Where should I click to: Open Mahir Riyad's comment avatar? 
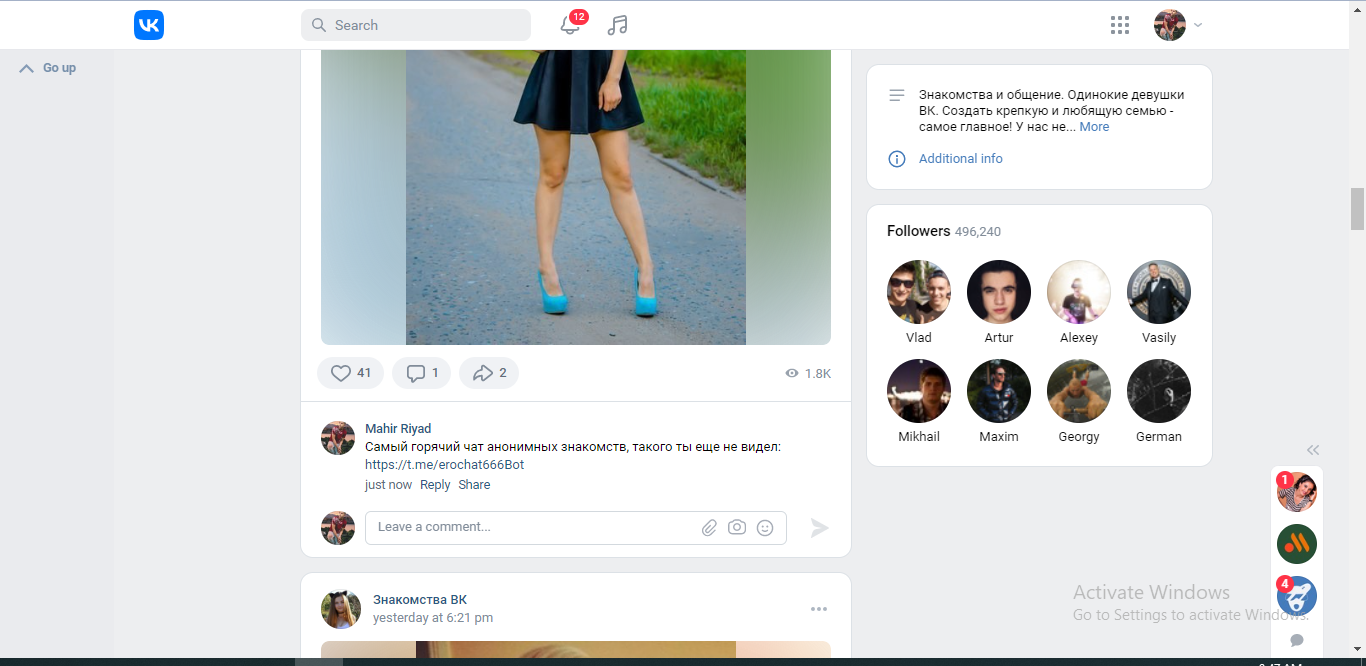pos(338,438)
